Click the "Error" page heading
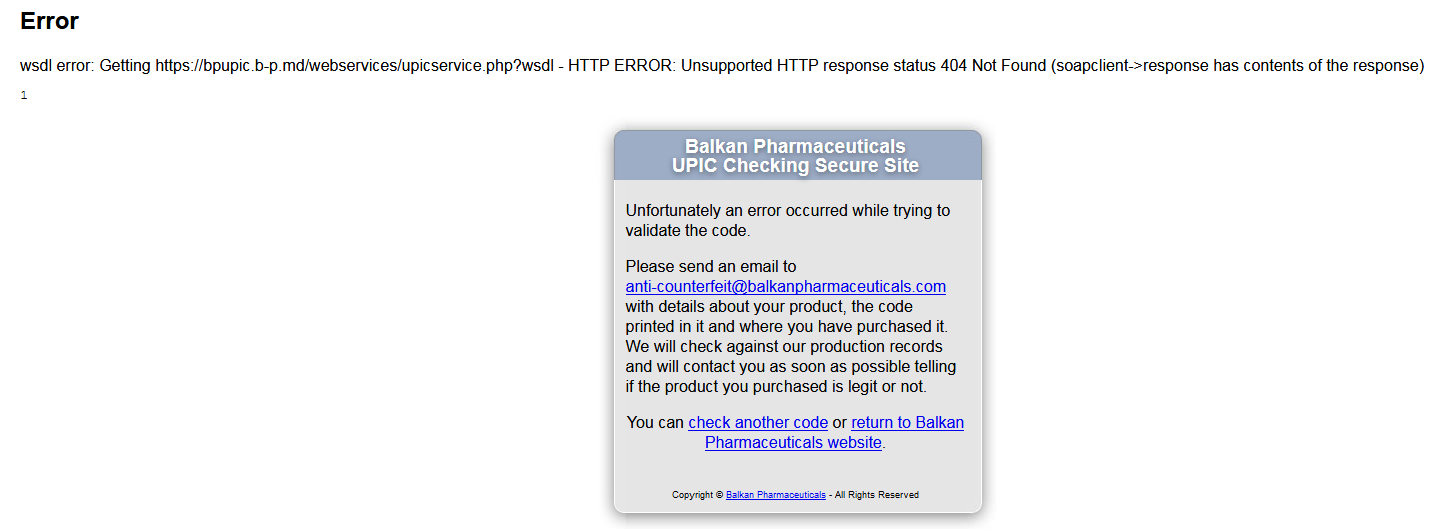 [49, 21]
